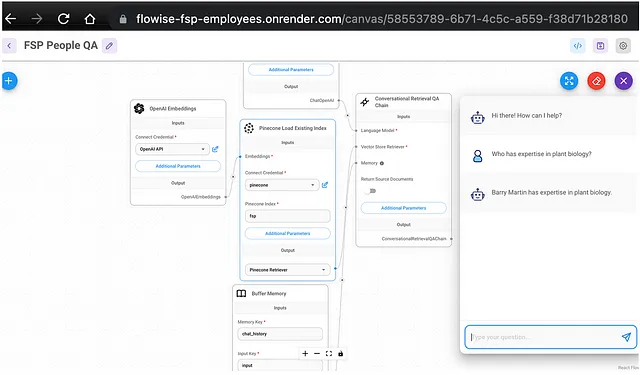Screen dimensions: 640x375
Task: Select the Buffer Memory node icon
Action: point(242,294)
